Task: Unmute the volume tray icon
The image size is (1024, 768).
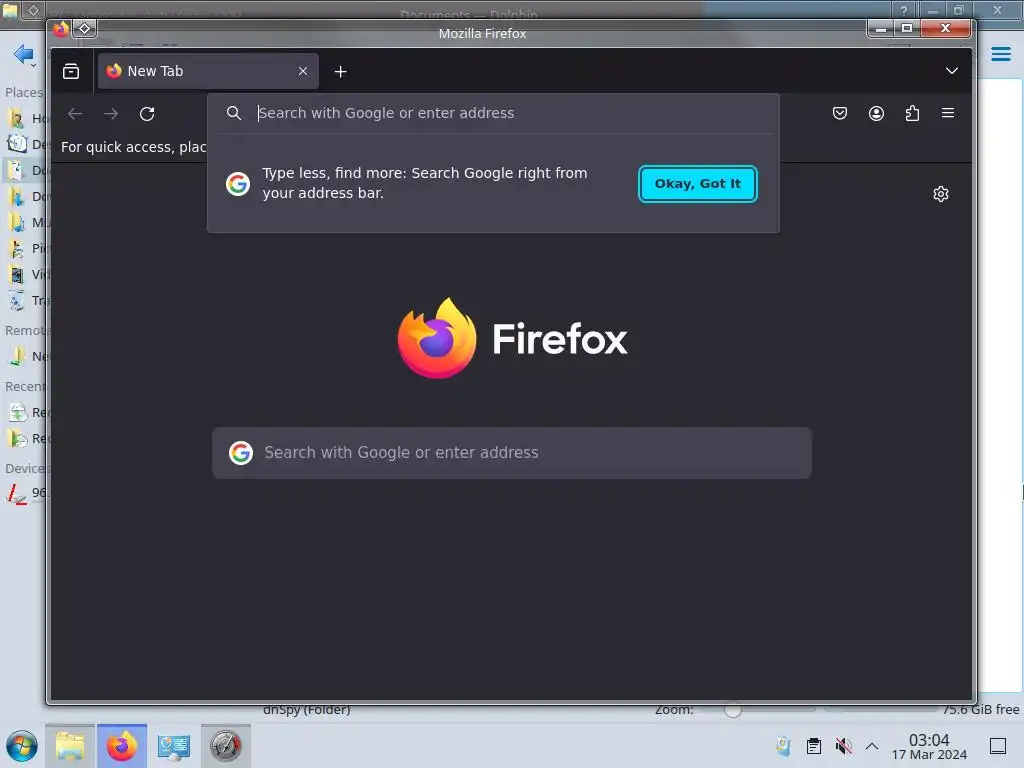Action: point(843,746)
